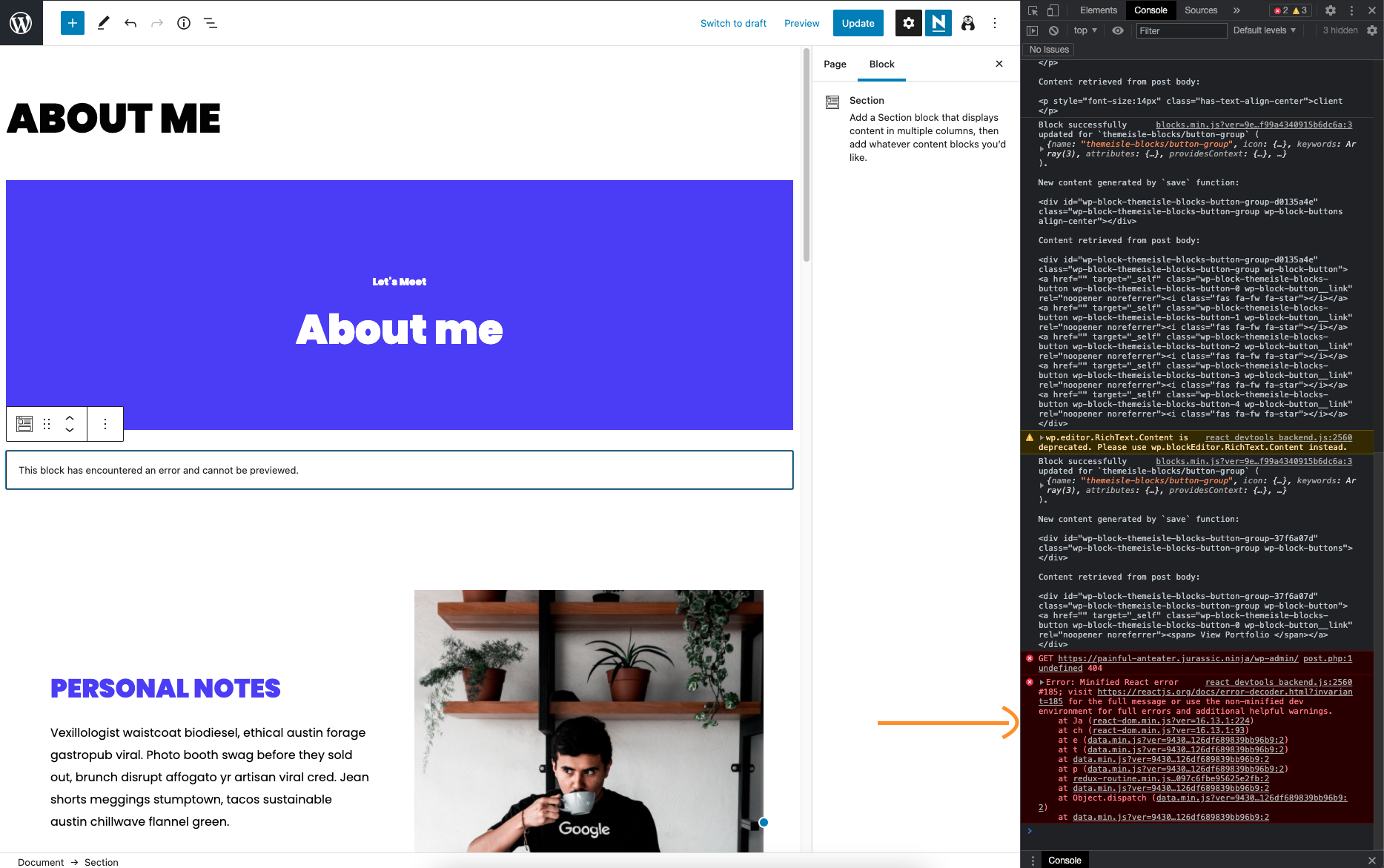Click the console Filter field
This screenshot has height=868, width=1384.
(1180, 30)
